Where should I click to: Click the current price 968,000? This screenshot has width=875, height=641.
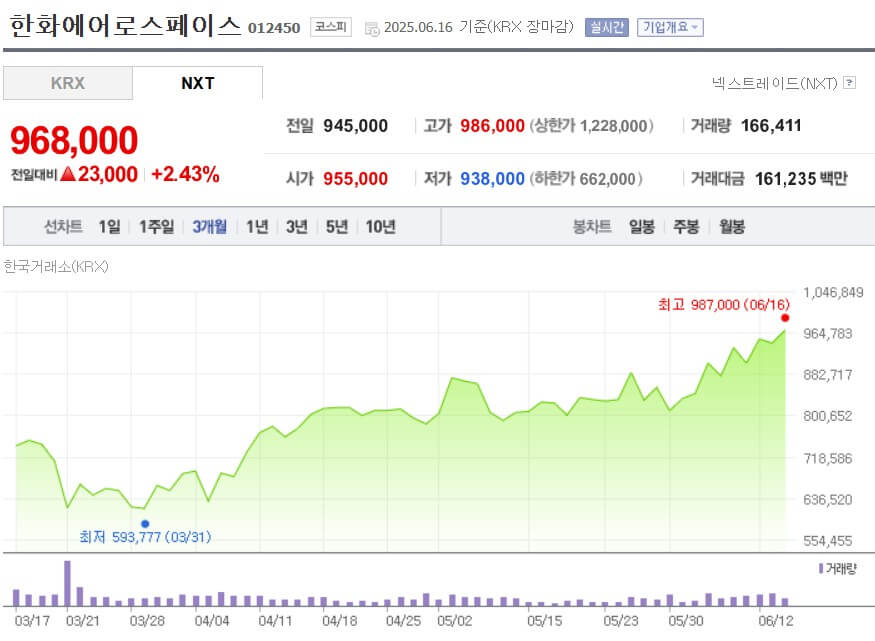pos(74,140)
